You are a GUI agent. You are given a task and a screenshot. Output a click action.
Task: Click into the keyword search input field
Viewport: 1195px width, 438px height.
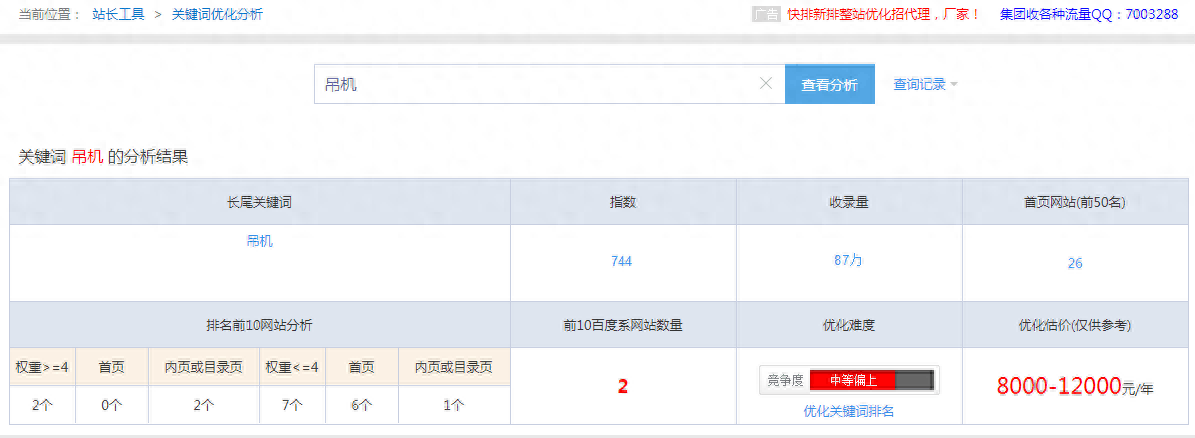point(540,85)
